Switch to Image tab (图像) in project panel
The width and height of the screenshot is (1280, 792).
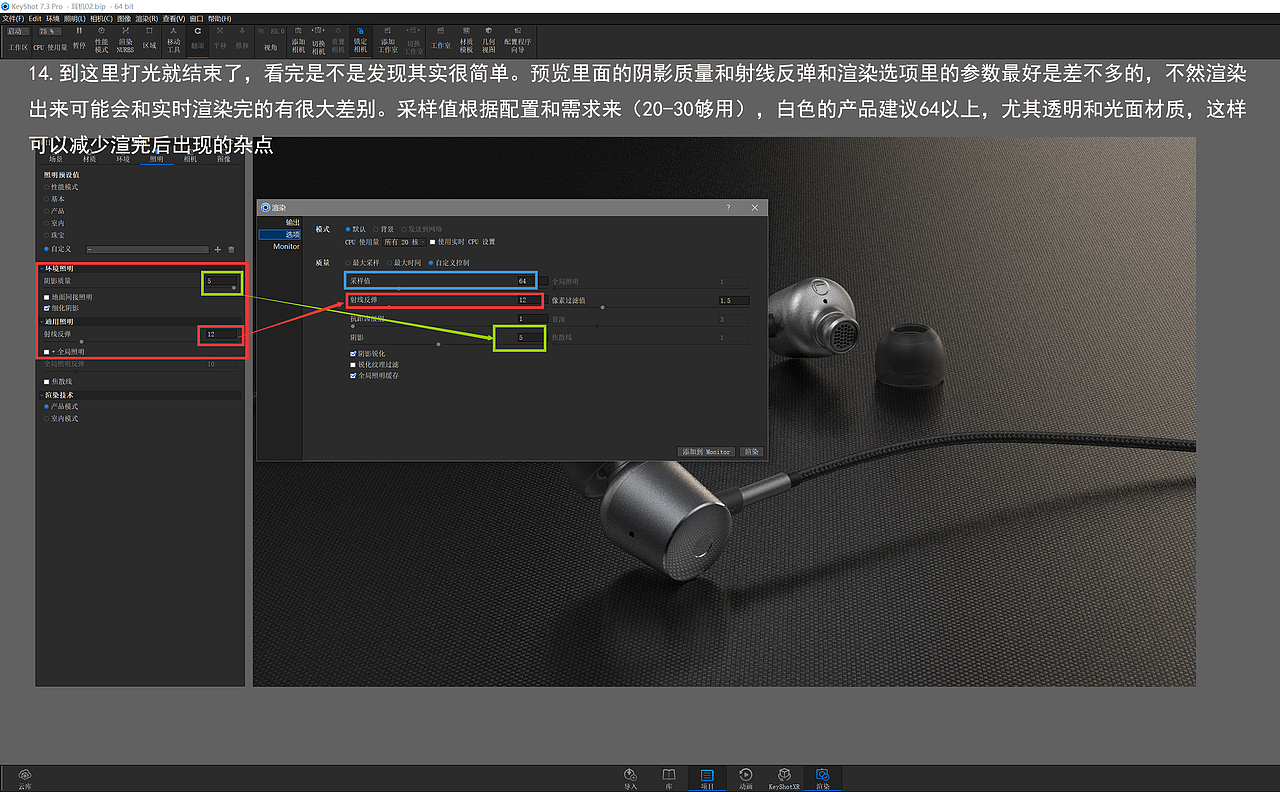click(223, 159)
